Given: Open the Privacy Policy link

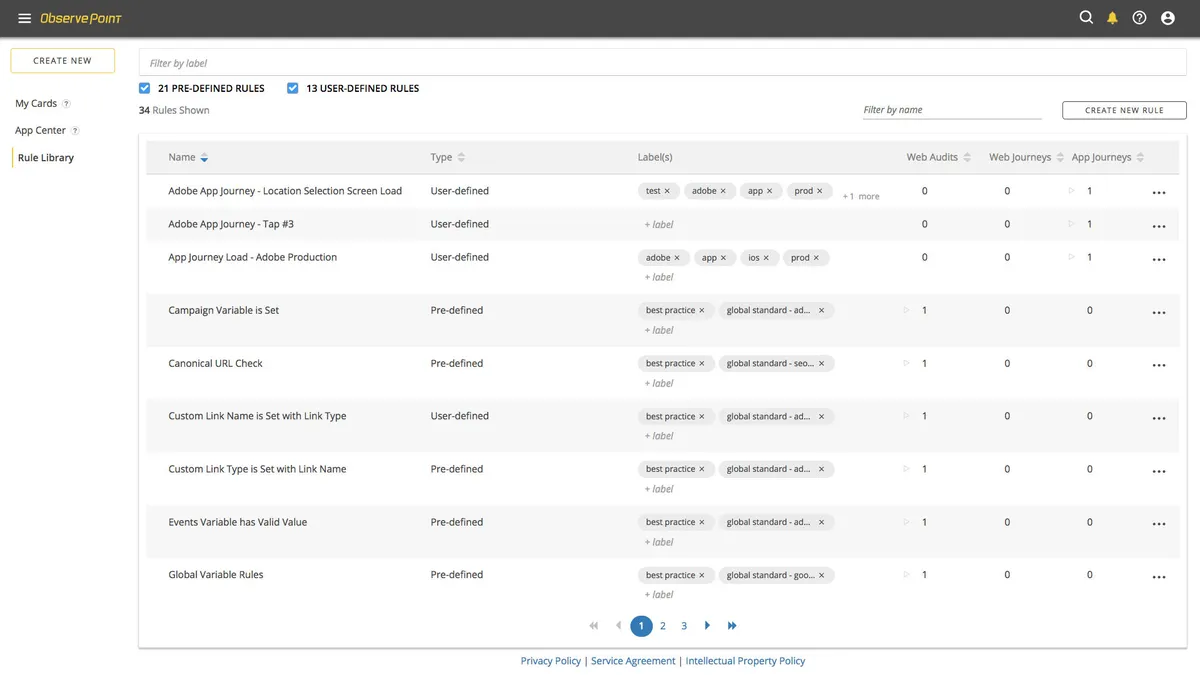Looking at the screenshot, I should 551,661.
